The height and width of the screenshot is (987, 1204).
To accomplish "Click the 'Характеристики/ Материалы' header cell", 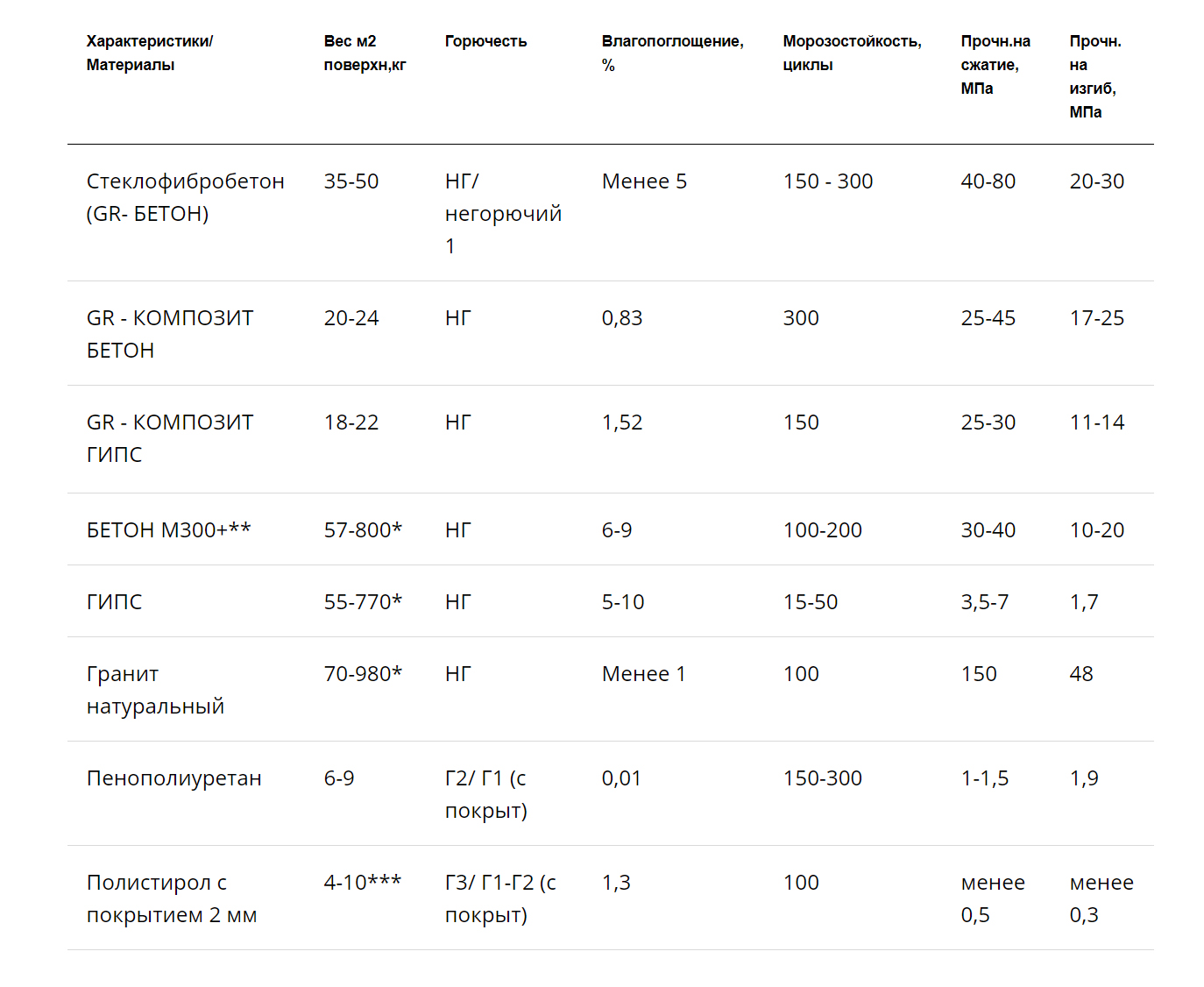I will (x=149, y=53).
